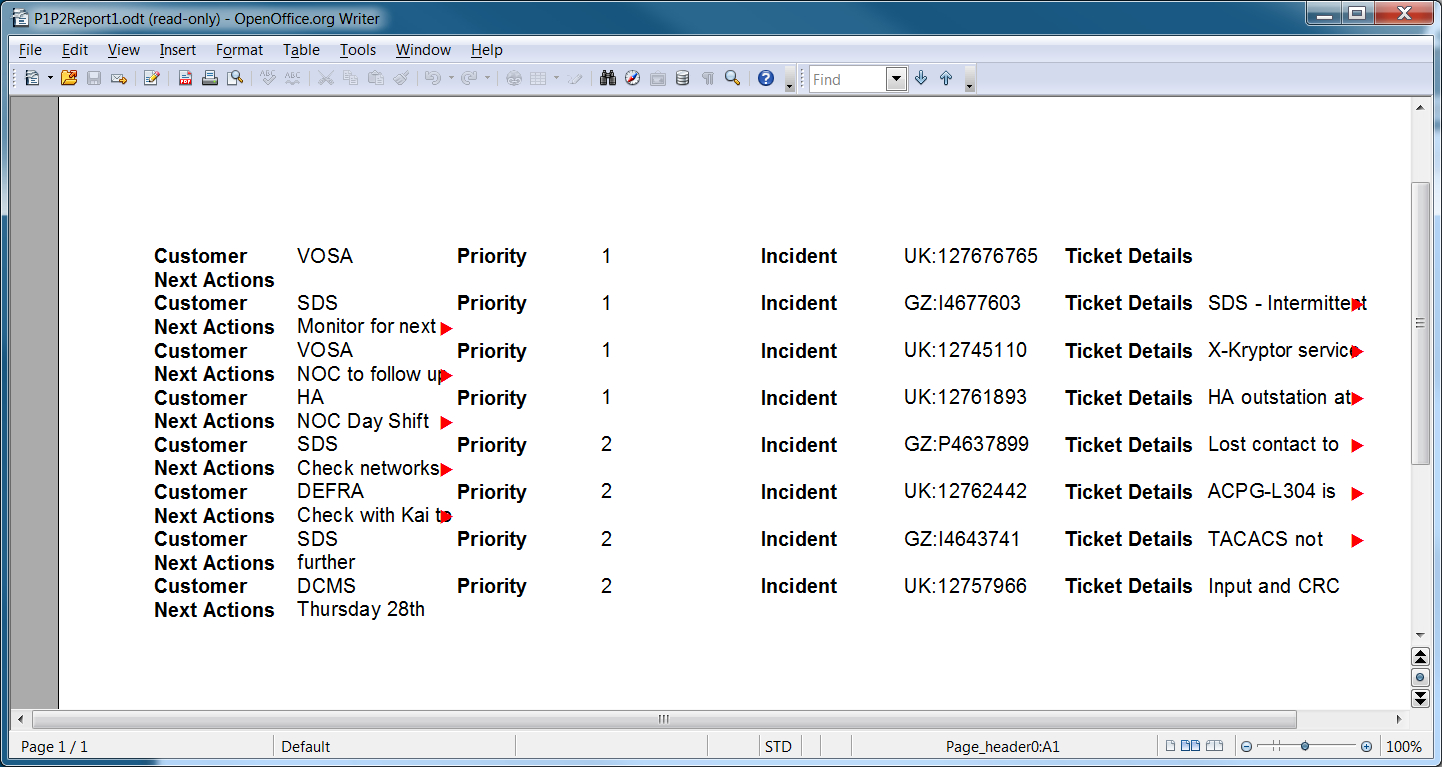Open the Navigator compass icon
Image resolution: width=1442 pixels, height=767 pixels.
point(632,78)
